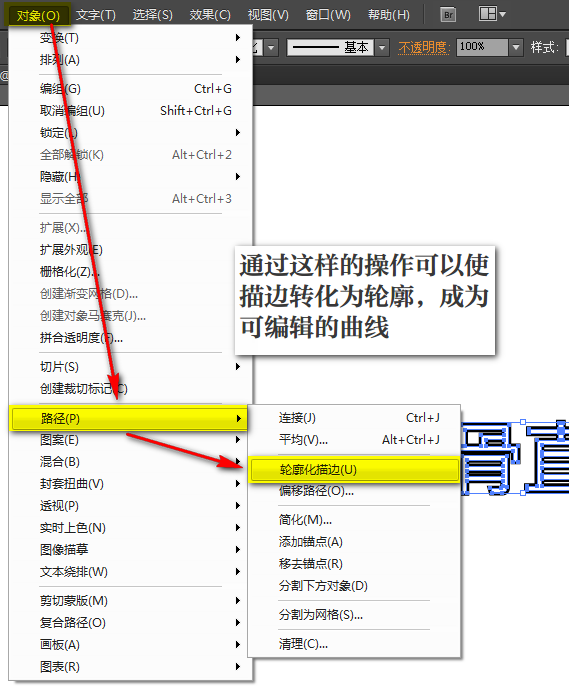Screen dimensions: 569x692
Task: Choose 创建裁切标记(C) menu item
Action: click(x=131, y=389)
